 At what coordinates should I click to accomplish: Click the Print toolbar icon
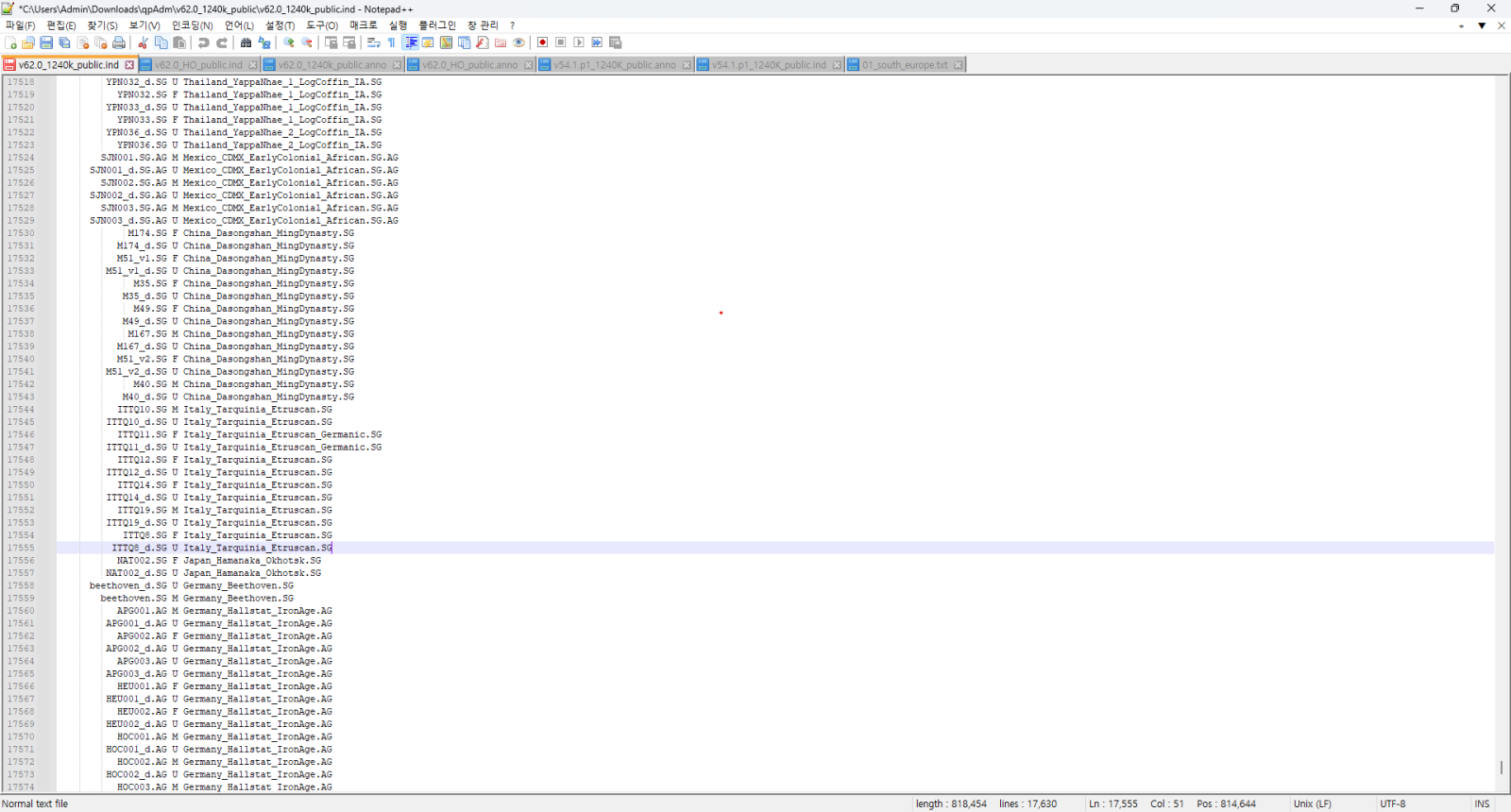[x=119, y=42]
